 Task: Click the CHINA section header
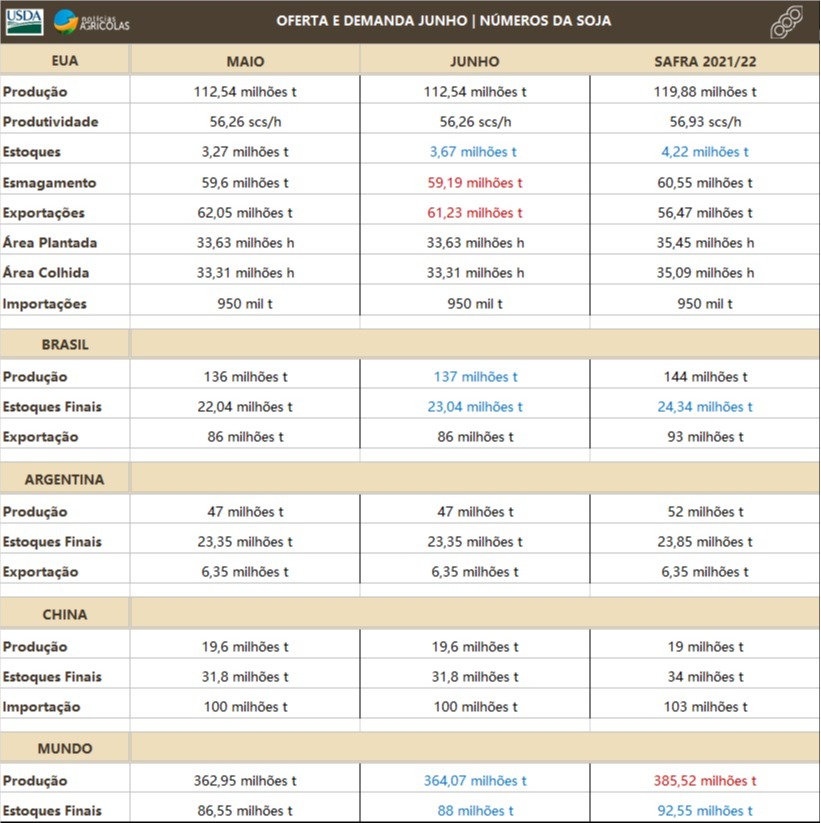point(65,614)
